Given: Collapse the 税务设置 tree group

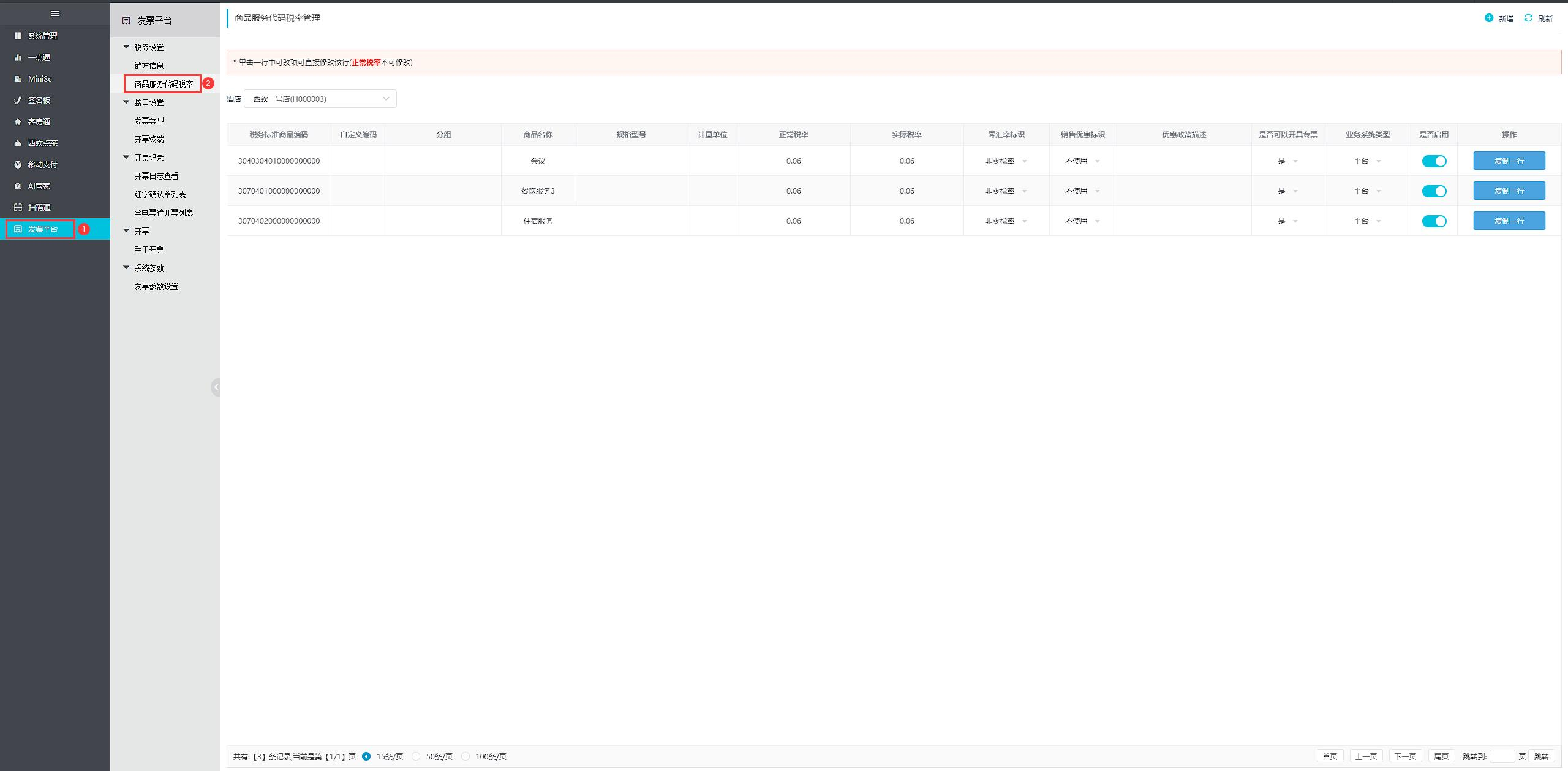Looking at the screenshot, I should coord(126,47).
